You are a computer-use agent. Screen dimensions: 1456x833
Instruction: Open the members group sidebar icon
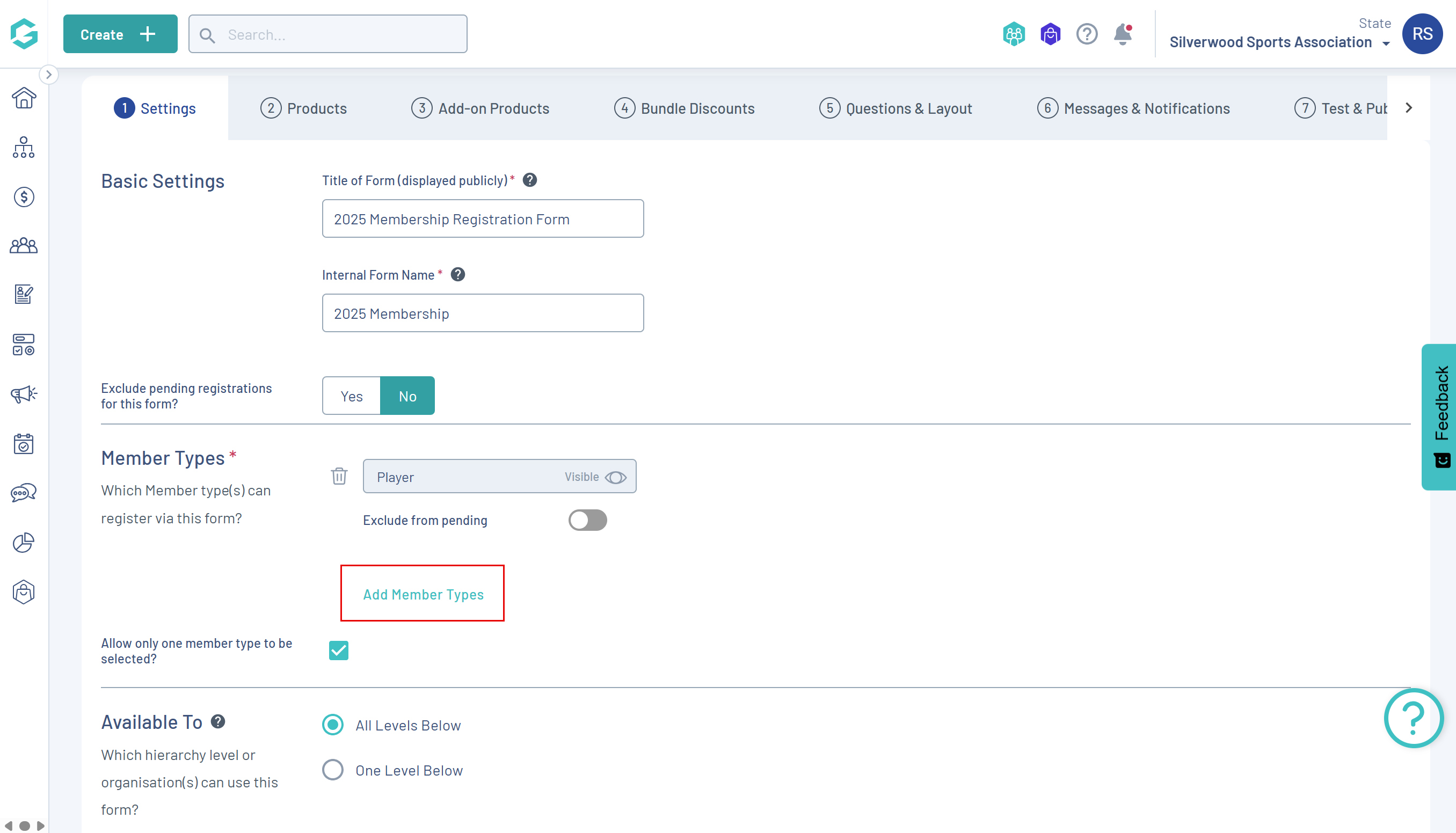[24, 246]
